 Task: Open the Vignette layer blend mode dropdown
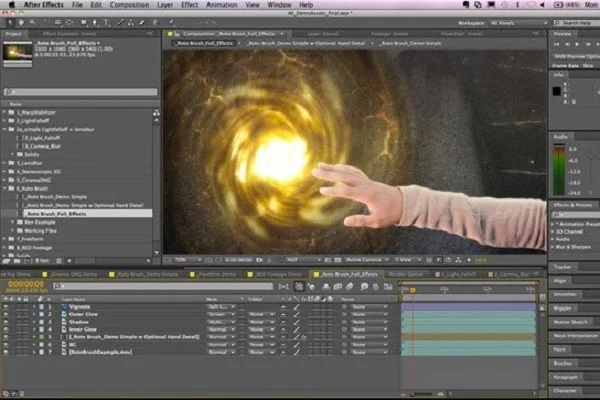coord(221,307)
